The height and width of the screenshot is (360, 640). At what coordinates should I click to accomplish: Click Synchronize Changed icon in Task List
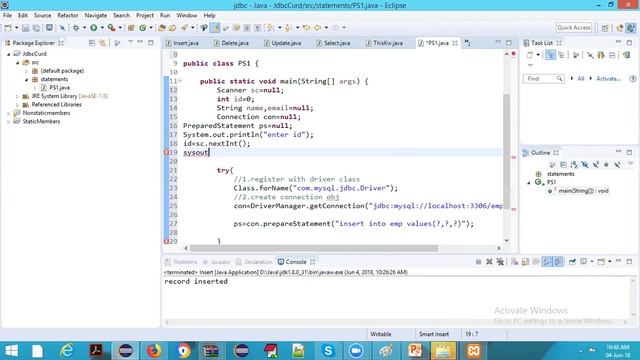[626, 55]
